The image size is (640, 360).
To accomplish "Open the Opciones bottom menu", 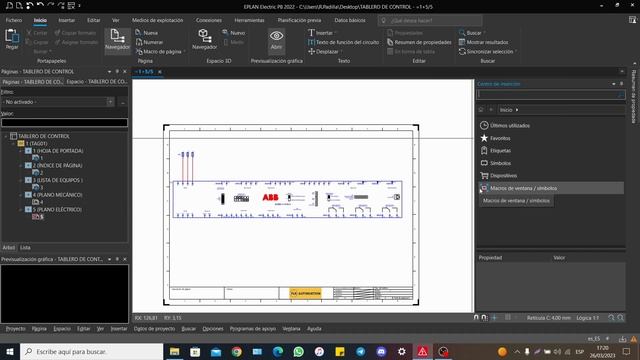I will pos(213,329).
